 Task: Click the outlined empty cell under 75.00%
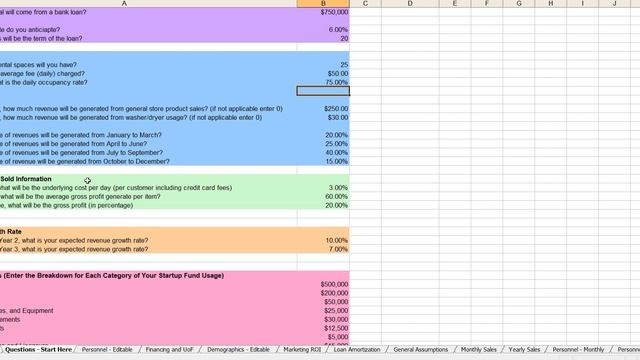click(323, 91)
